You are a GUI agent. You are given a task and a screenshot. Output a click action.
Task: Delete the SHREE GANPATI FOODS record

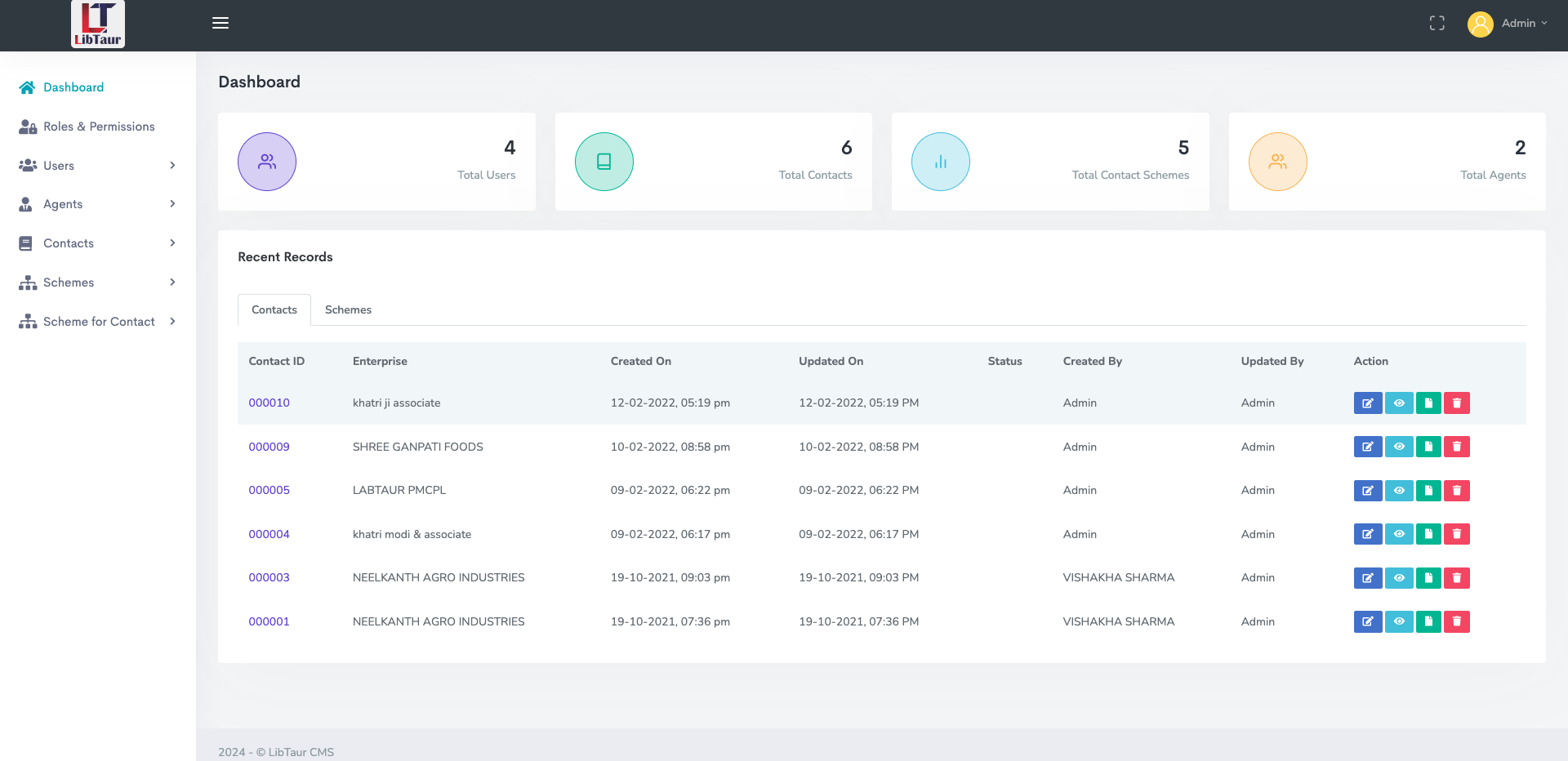[x=1456, y=447]
